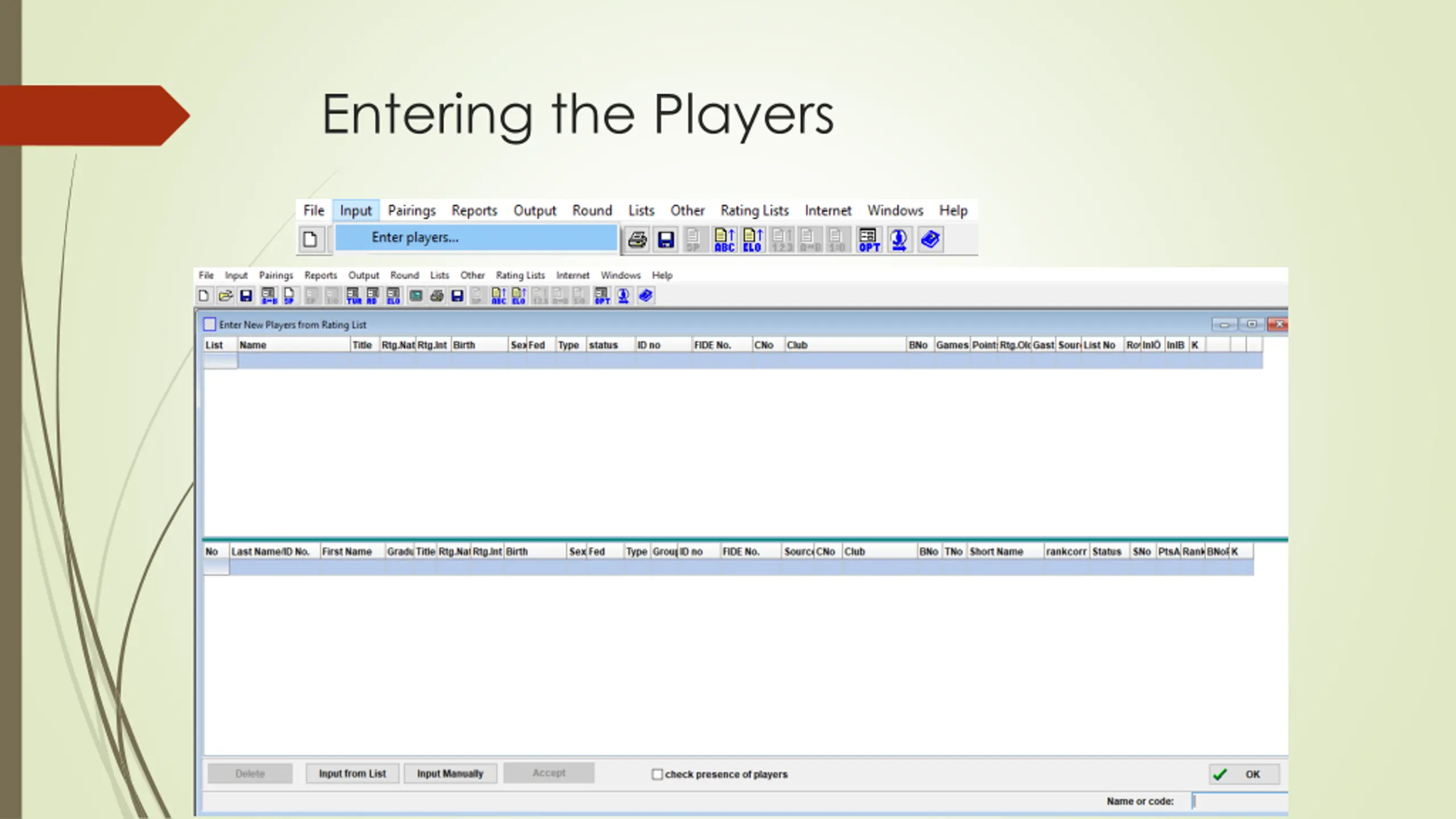
Task: Open the Rating Lists menu in large menu bar
Action: [x=754, y=210]
